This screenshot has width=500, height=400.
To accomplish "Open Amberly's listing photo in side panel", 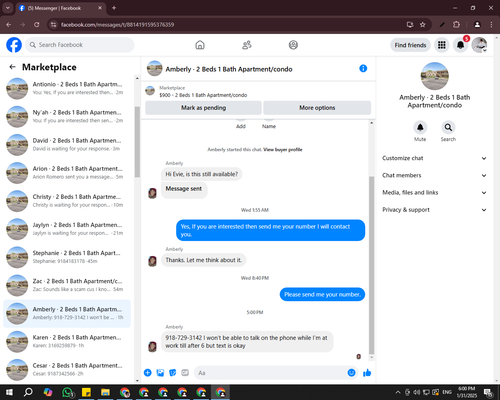I will pyautogui.click(x=435, y=76).
